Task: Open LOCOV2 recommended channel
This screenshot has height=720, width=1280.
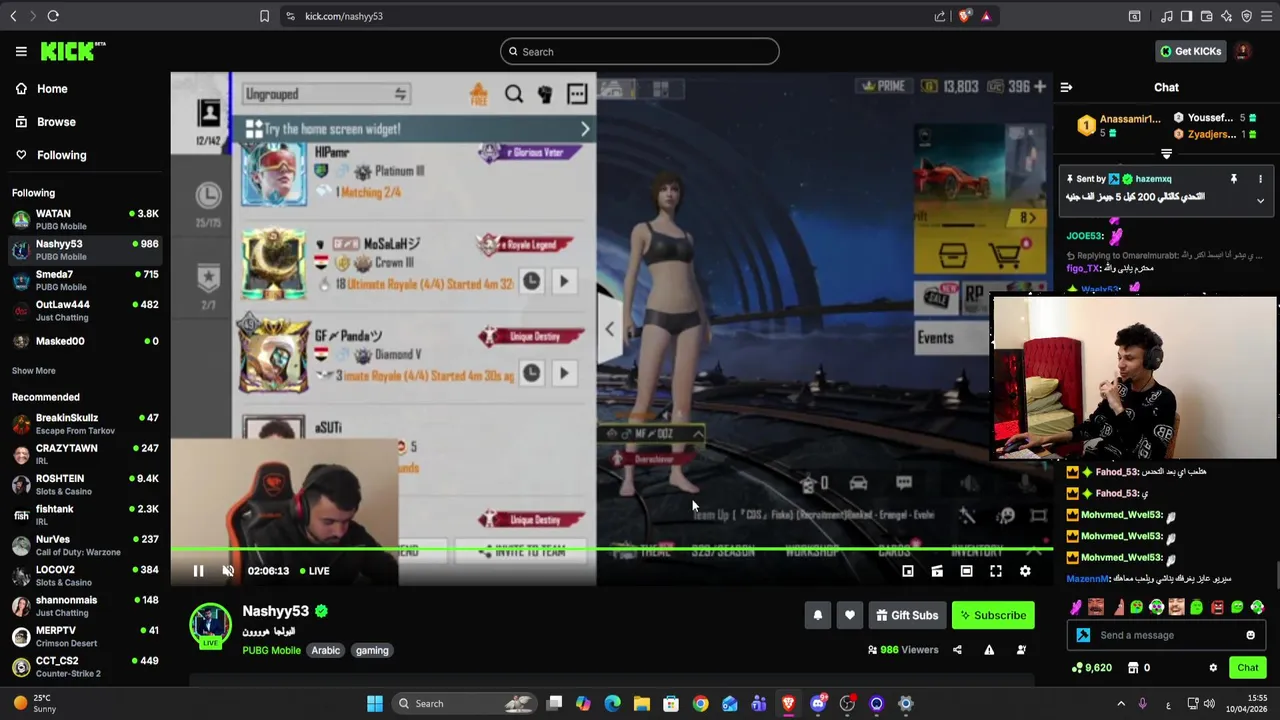Action: (85, 575)
